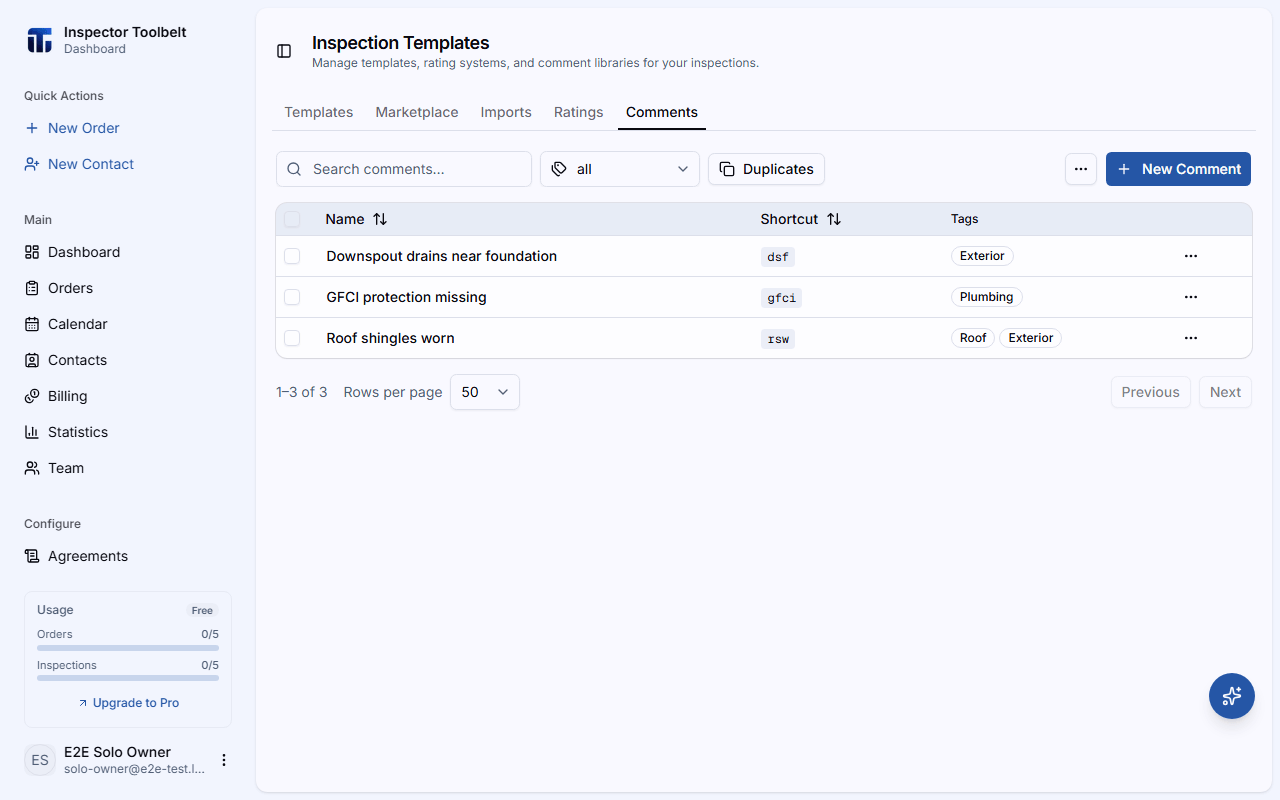Click Exterior tag in Roof shingles row

[1031, 338]
